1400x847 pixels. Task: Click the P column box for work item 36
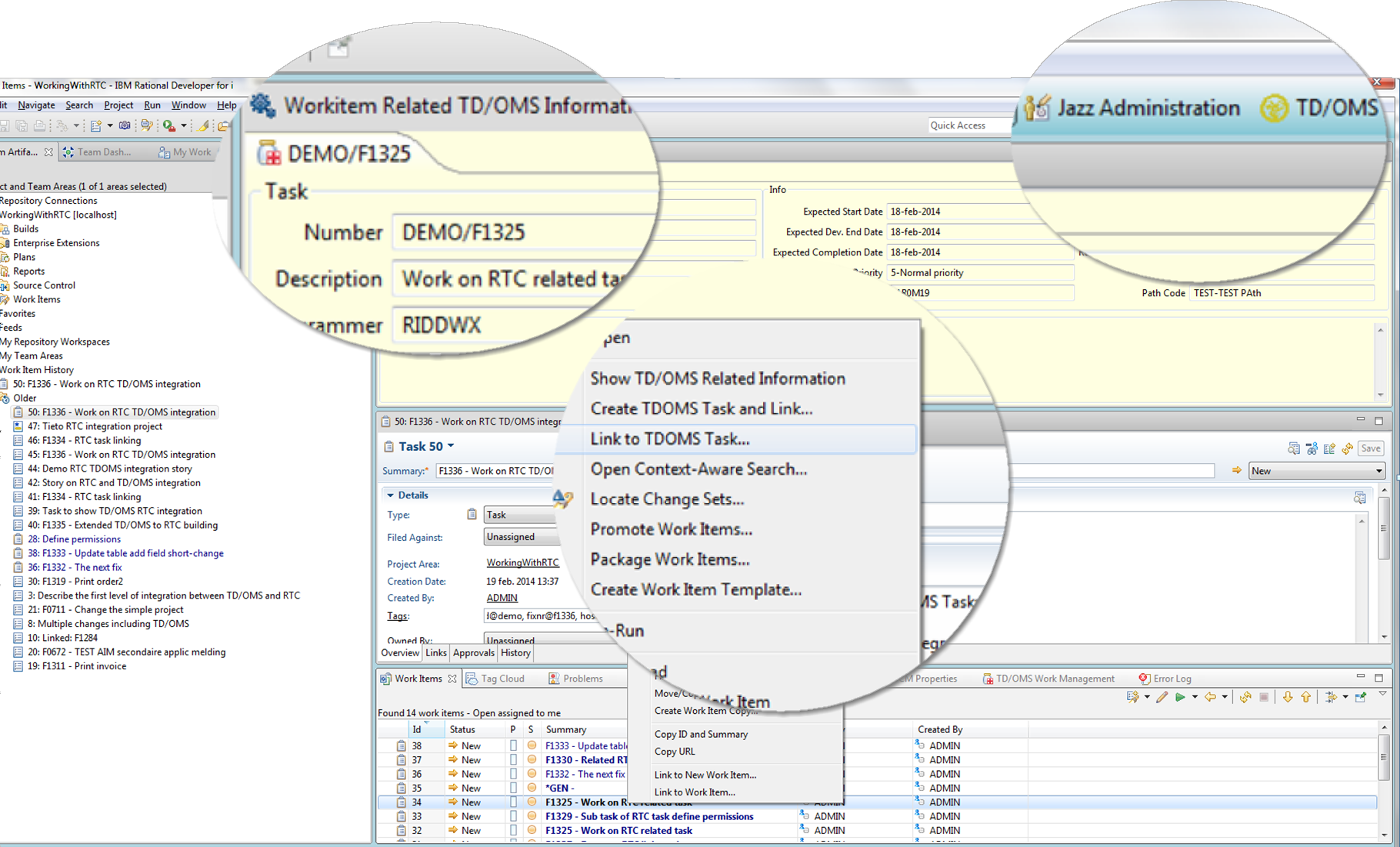tap(513, 774)
